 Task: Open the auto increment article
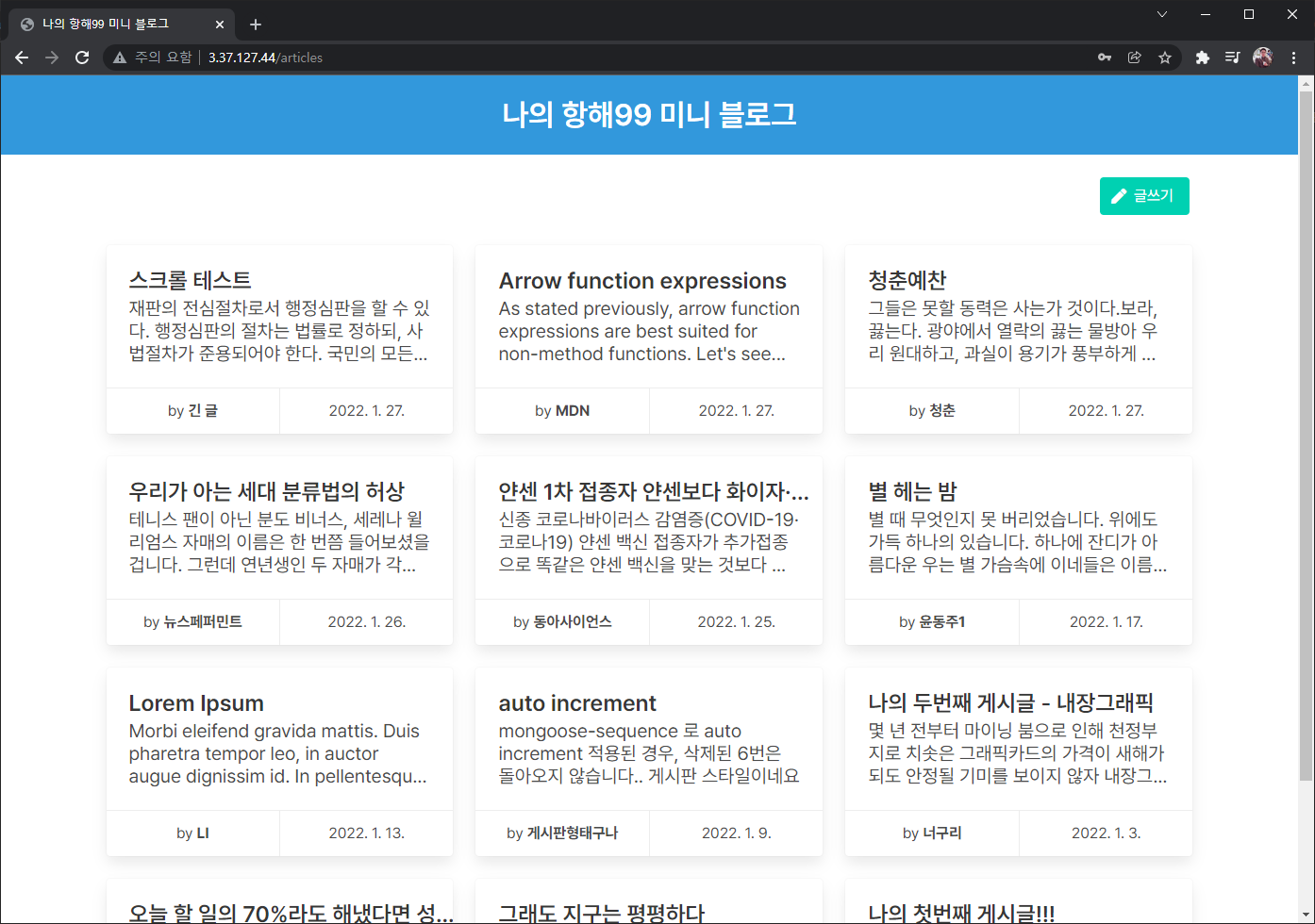tap(577, 703)
